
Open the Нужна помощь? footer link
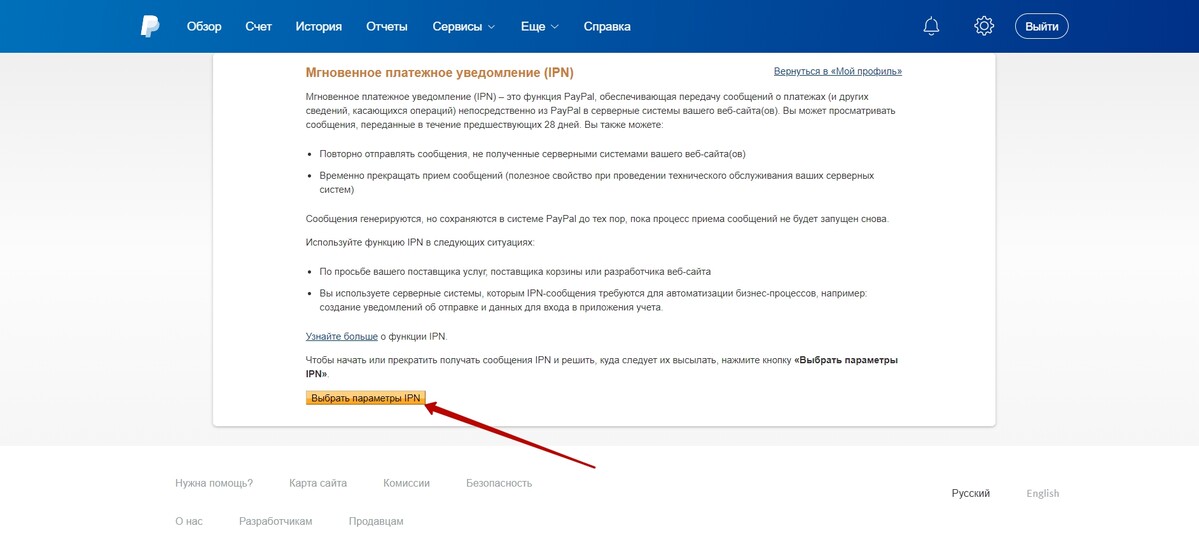[x=214, y=483]
